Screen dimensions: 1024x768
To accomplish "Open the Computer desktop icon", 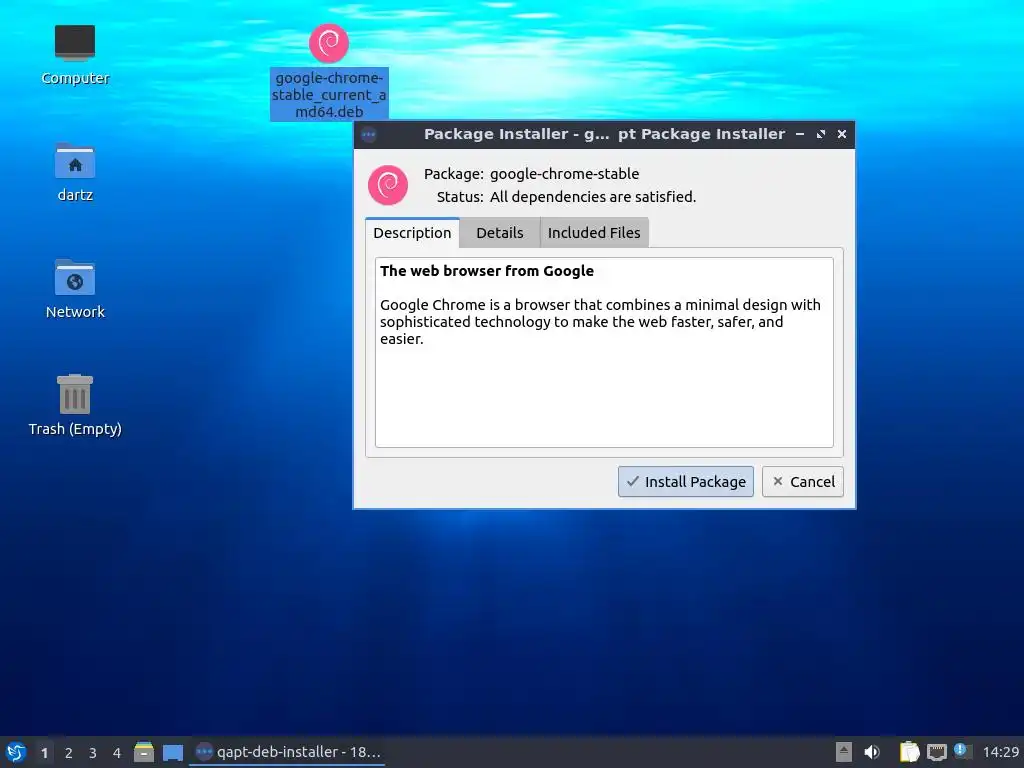I will [x=75, y=55].
